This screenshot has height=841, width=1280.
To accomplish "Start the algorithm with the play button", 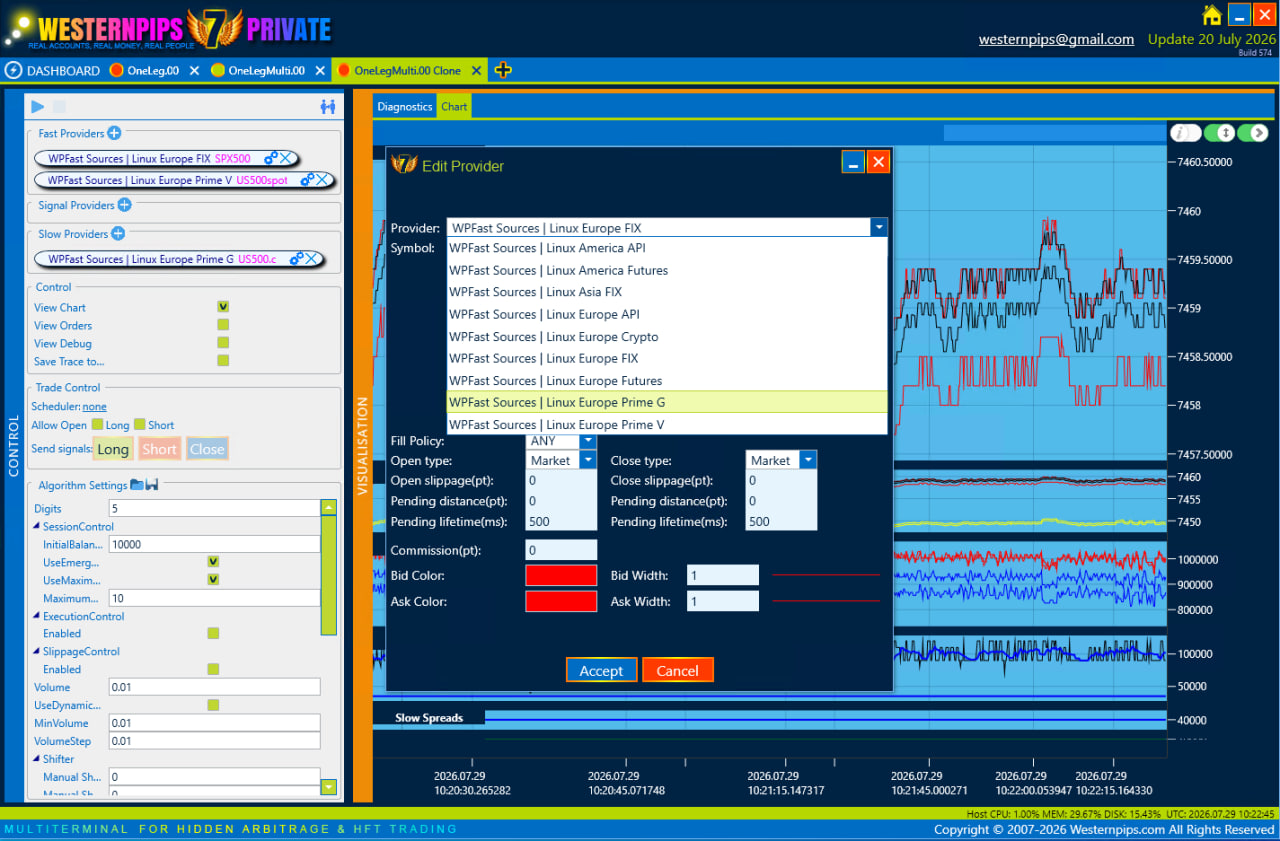I will tap(38, 106).
